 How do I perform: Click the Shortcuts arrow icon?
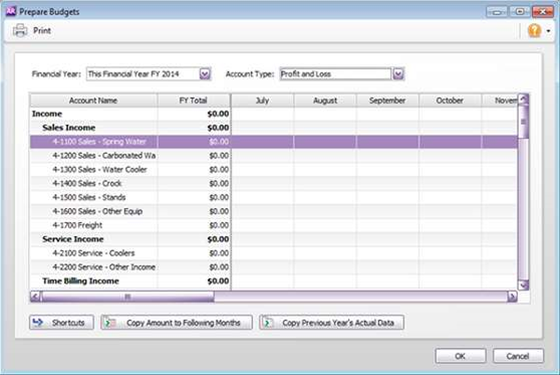[38, 322]
